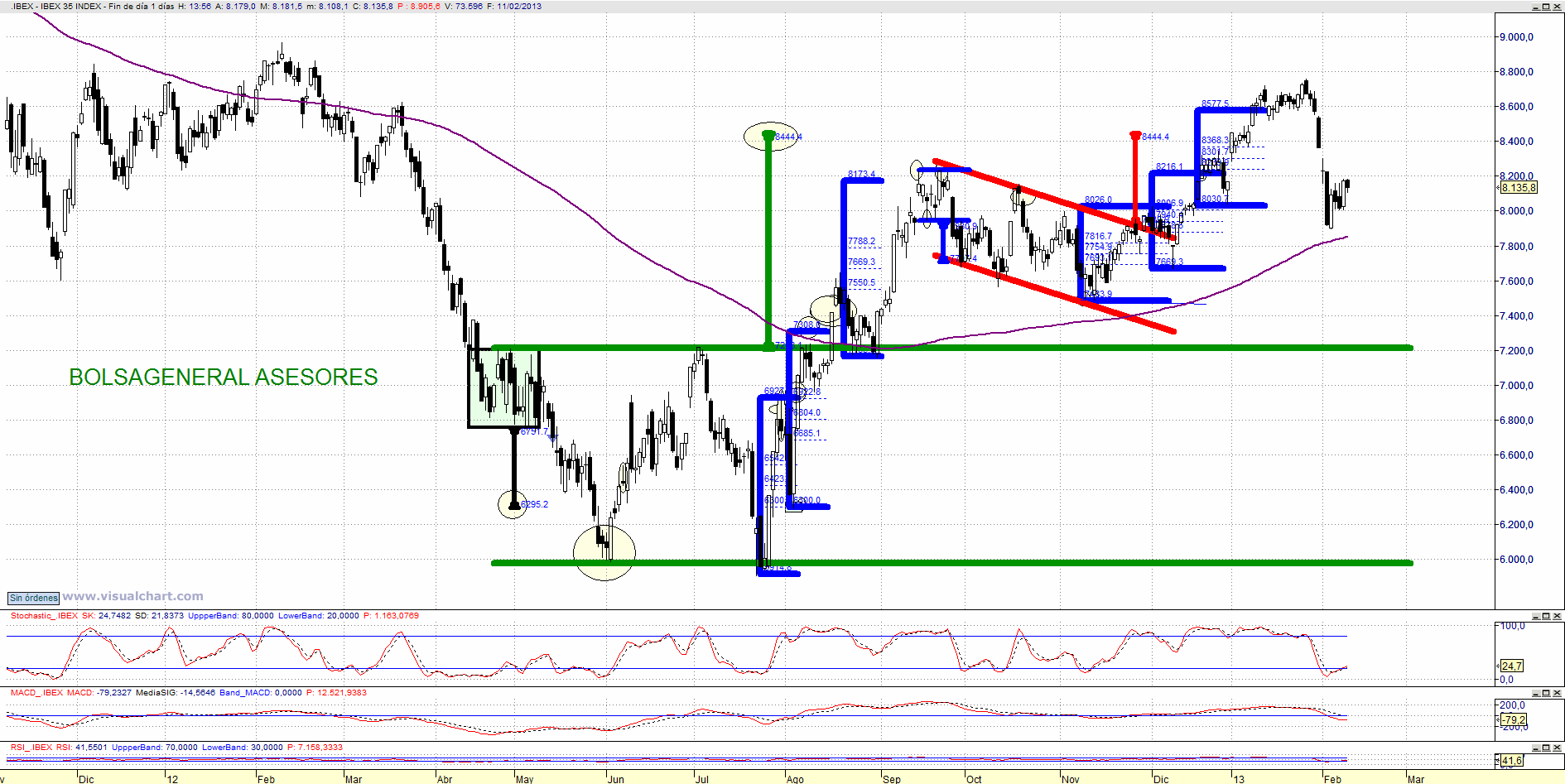Close the main IBEX price chart panel
1565x784 pixels.
(x=1558, y=7)
